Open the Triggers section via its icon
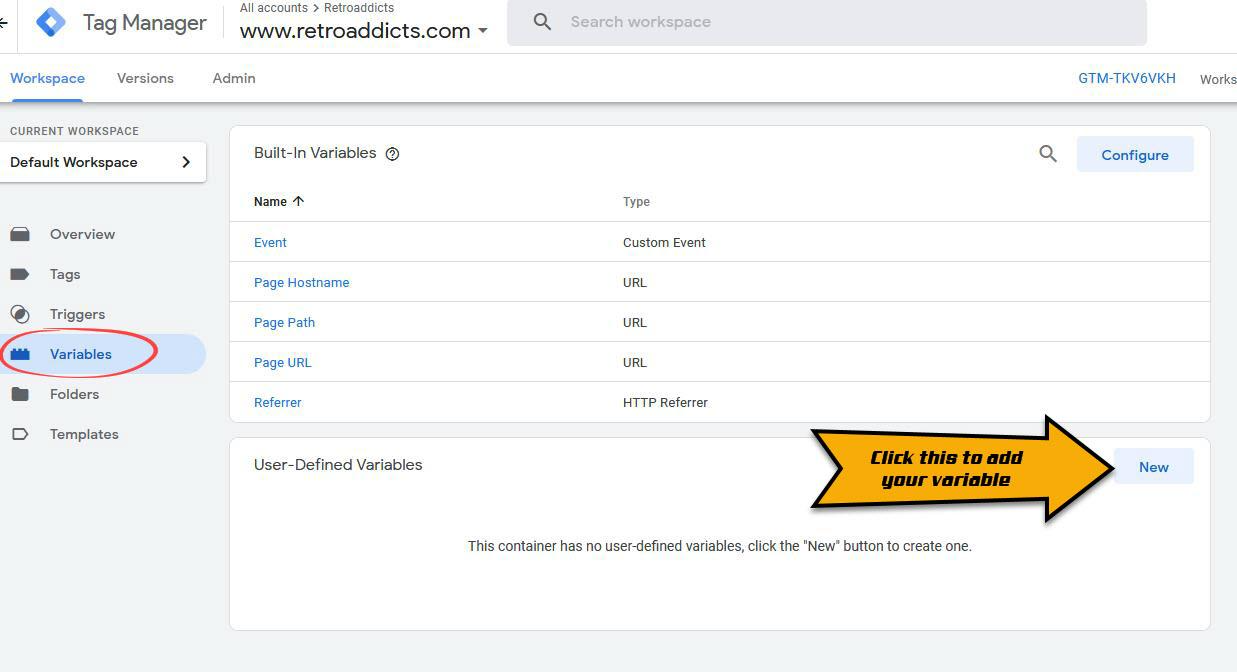 click(22, 314)
